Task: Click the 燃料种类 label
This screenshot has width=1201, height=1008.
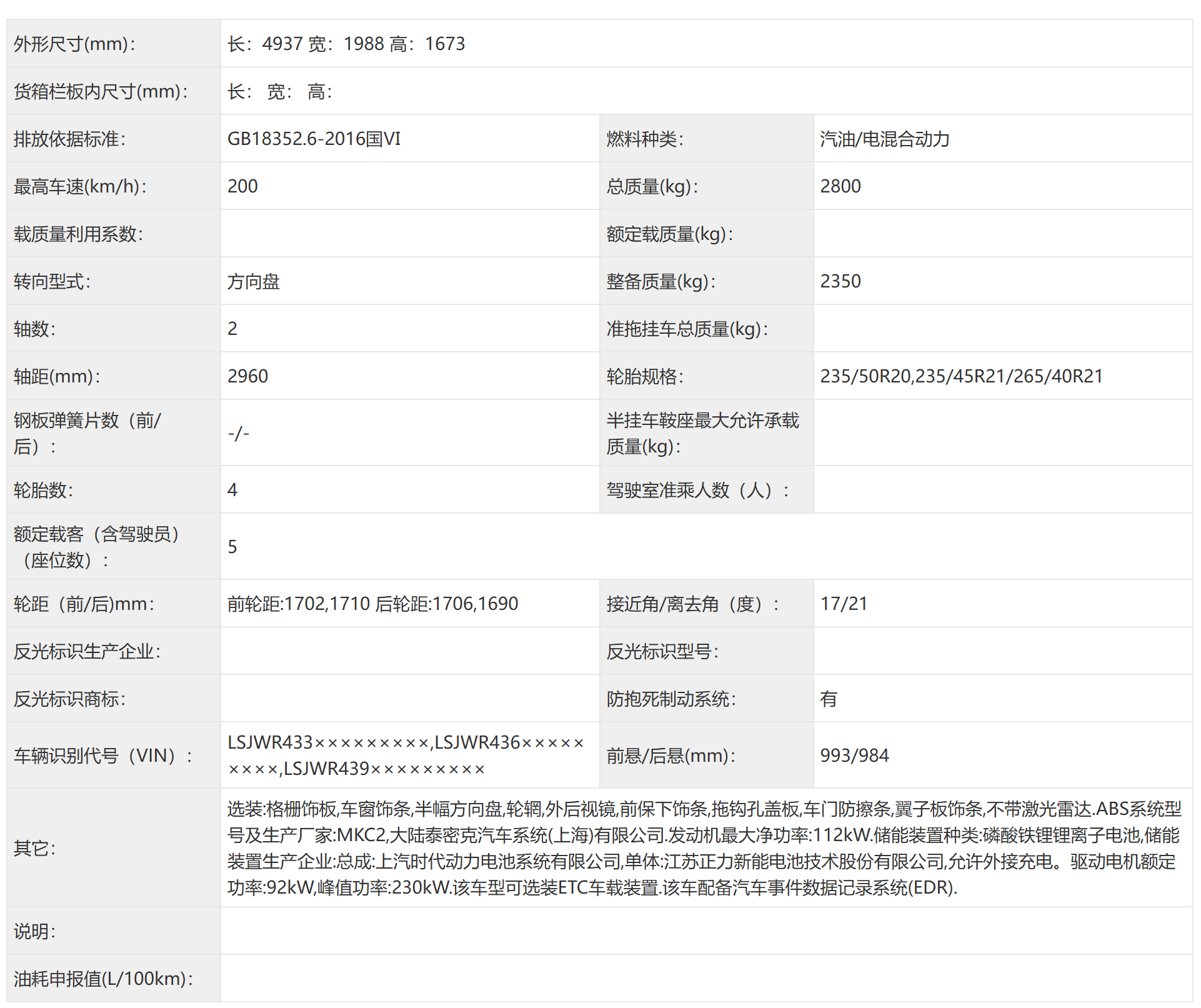Action: point(645,139)
